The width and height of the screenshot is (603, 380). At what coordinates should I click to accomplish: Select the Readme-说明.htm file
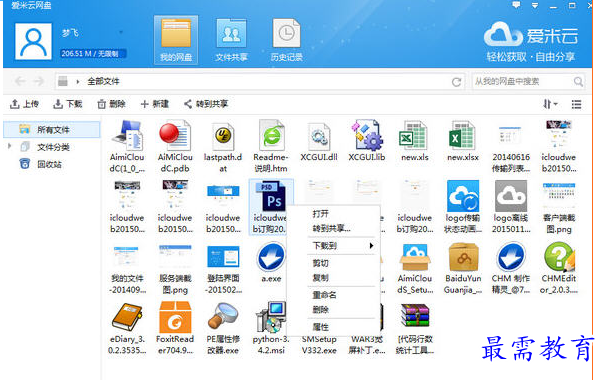point(271,146)
